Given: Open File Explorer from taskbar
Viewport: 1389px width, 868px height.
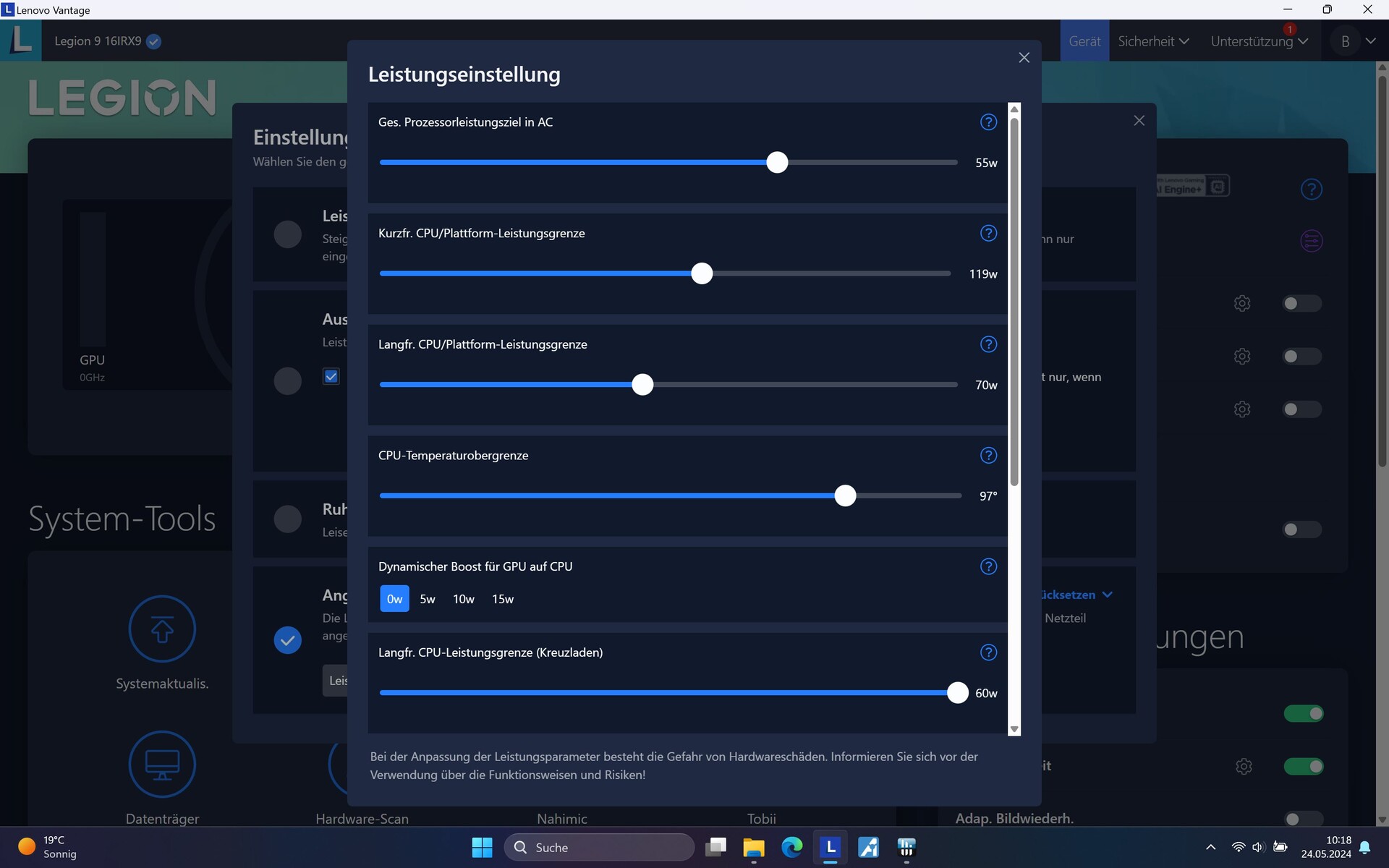Looking at the screenshot, I should tap(753, 847).
